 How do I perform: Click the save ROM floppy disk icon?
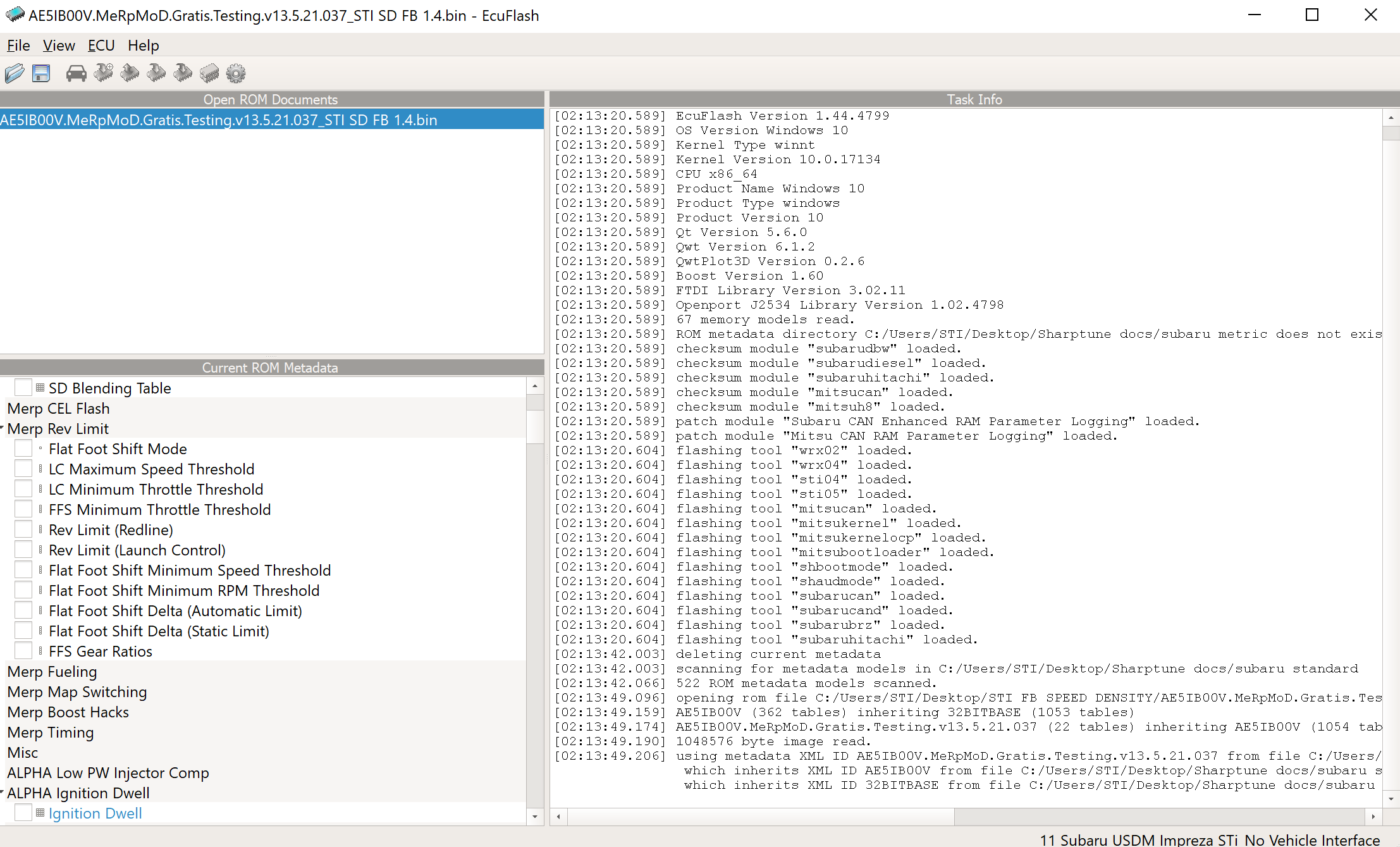point(41,73)
